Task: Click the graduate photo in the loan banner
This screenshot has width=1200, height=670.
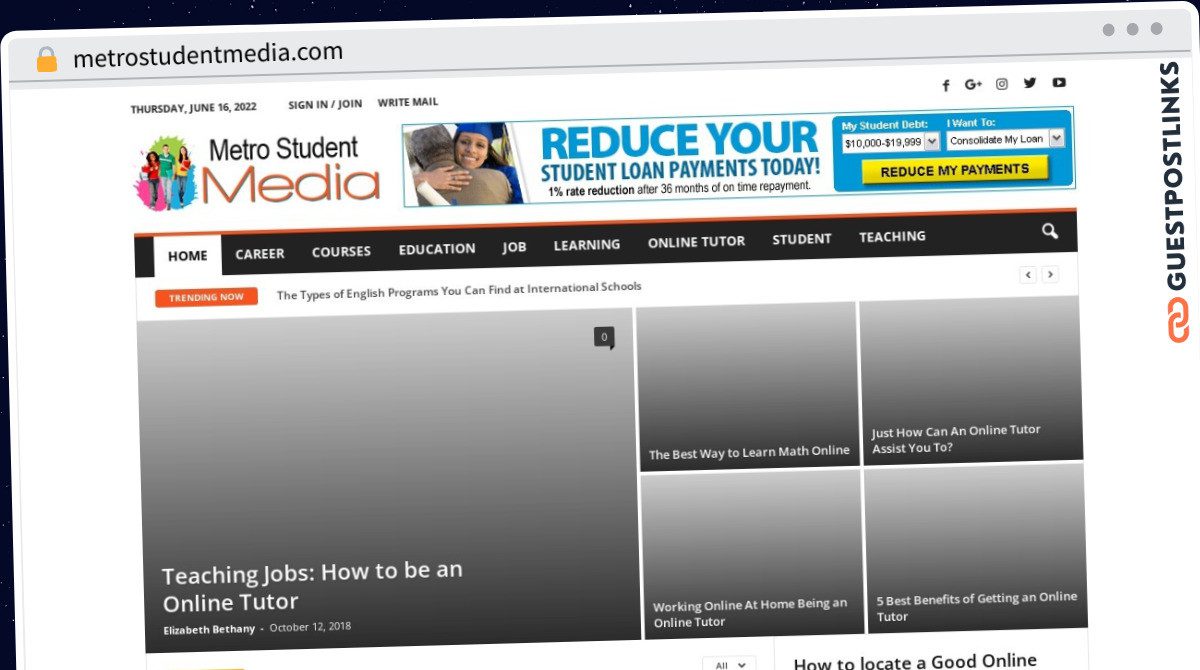Action: (467, 164)
